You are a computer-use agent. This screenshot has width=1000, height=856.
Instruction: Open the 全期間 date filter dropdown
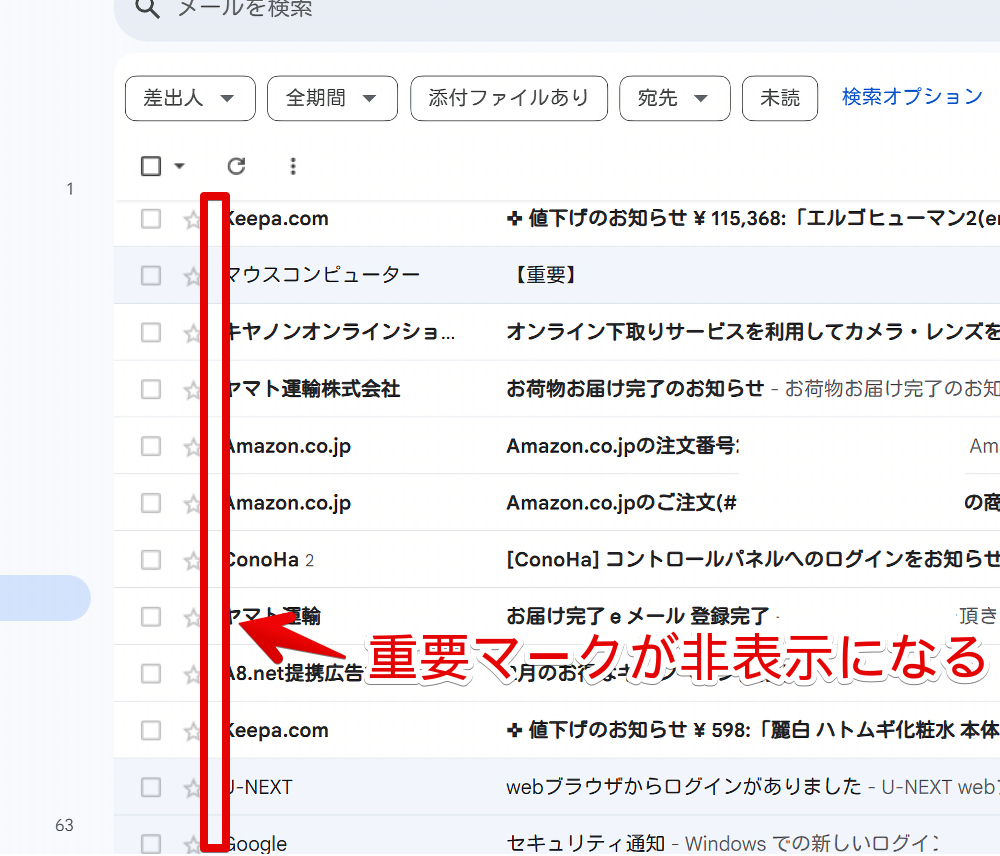click(332, 98)
